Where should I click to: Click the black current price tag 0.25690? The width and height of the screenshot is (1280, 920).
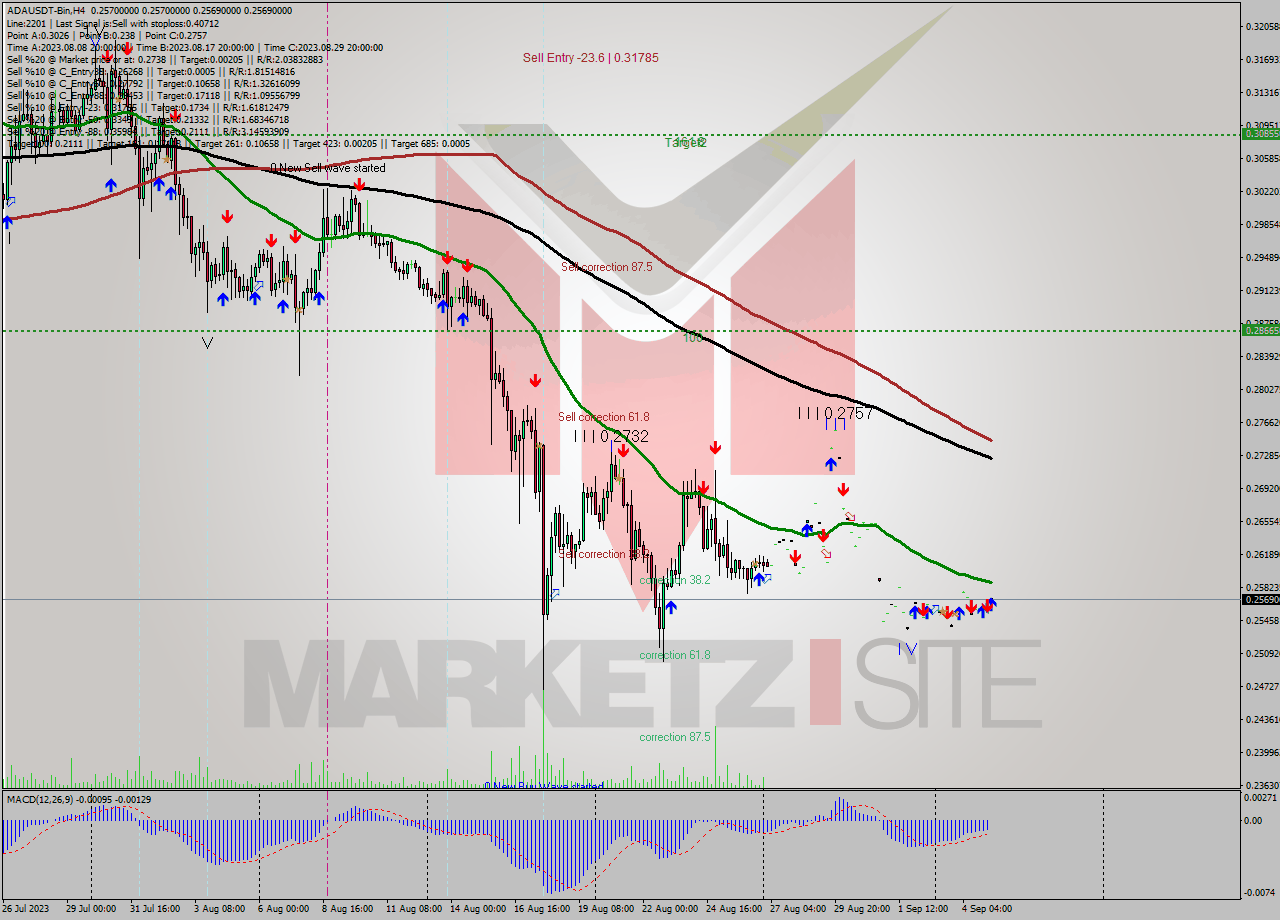click(x=1260, y=599)
